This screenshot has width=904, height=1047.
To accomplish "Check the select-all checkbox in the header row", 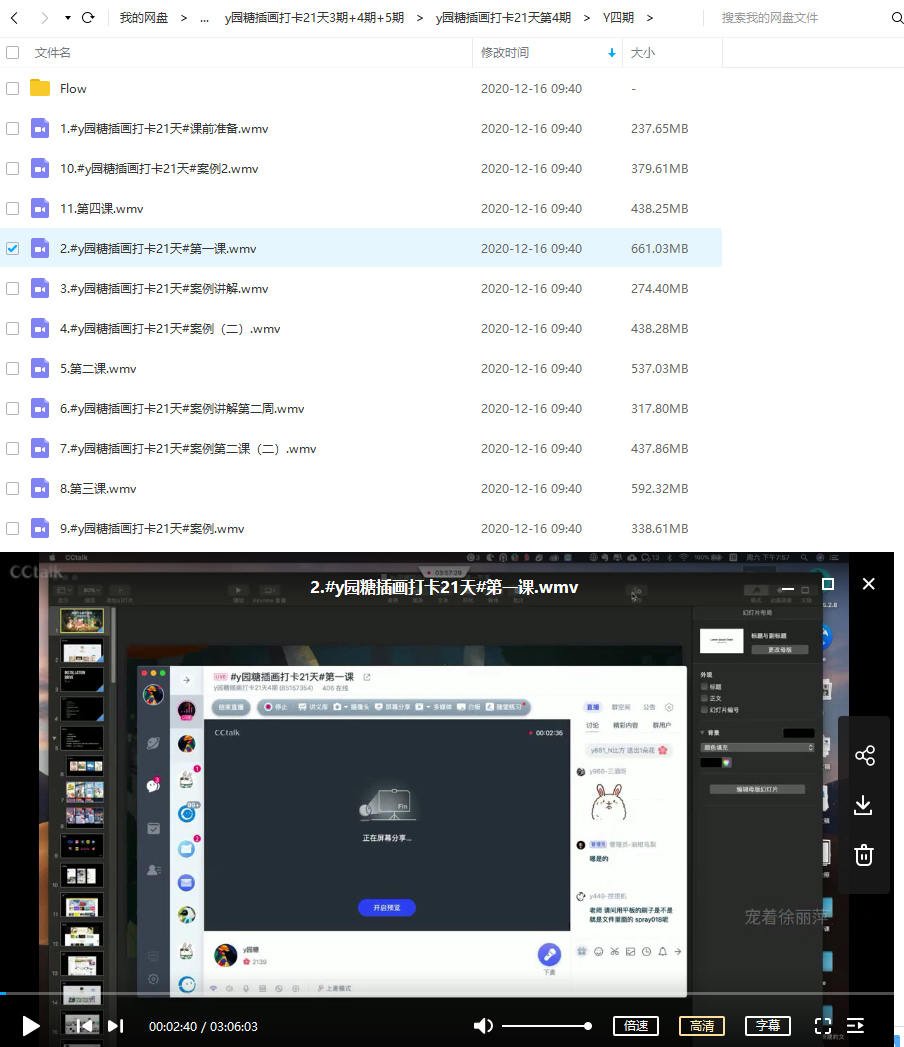I will (13, 53).
